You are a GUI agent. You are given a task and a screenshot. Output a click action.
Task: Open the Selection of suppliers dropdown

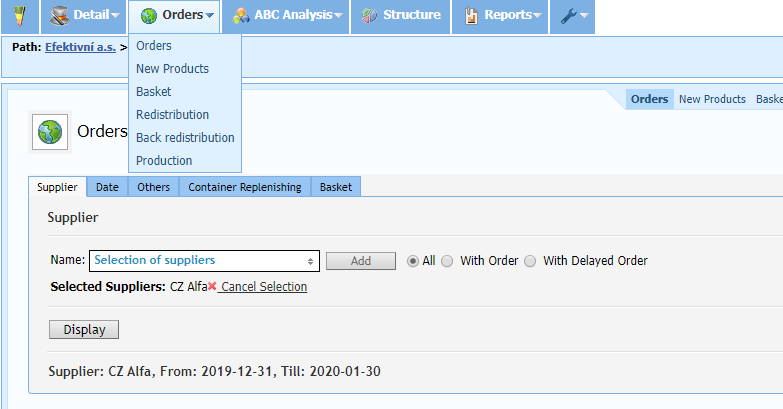point(204,261)
